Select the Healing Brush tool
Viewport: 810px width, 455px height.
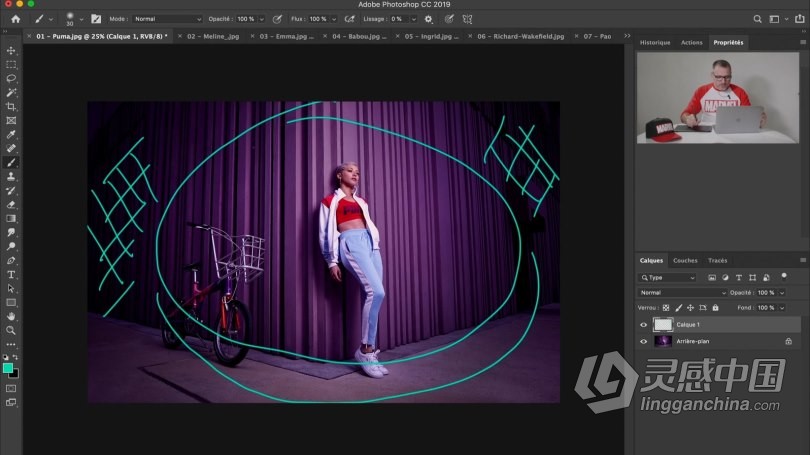[x=11, y=148]
